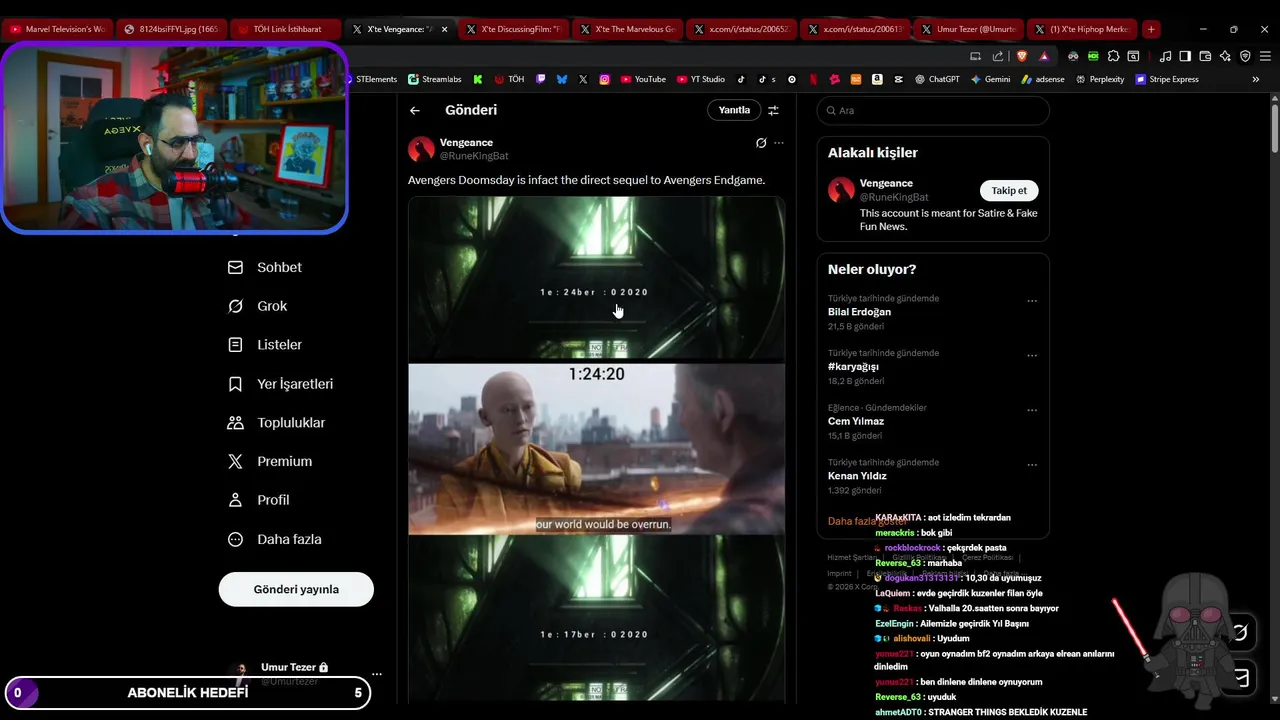This screenshot has height=720, width=1280.
Task: Open the three-dot menu on Vengeance's post
Action: [779, 143]
